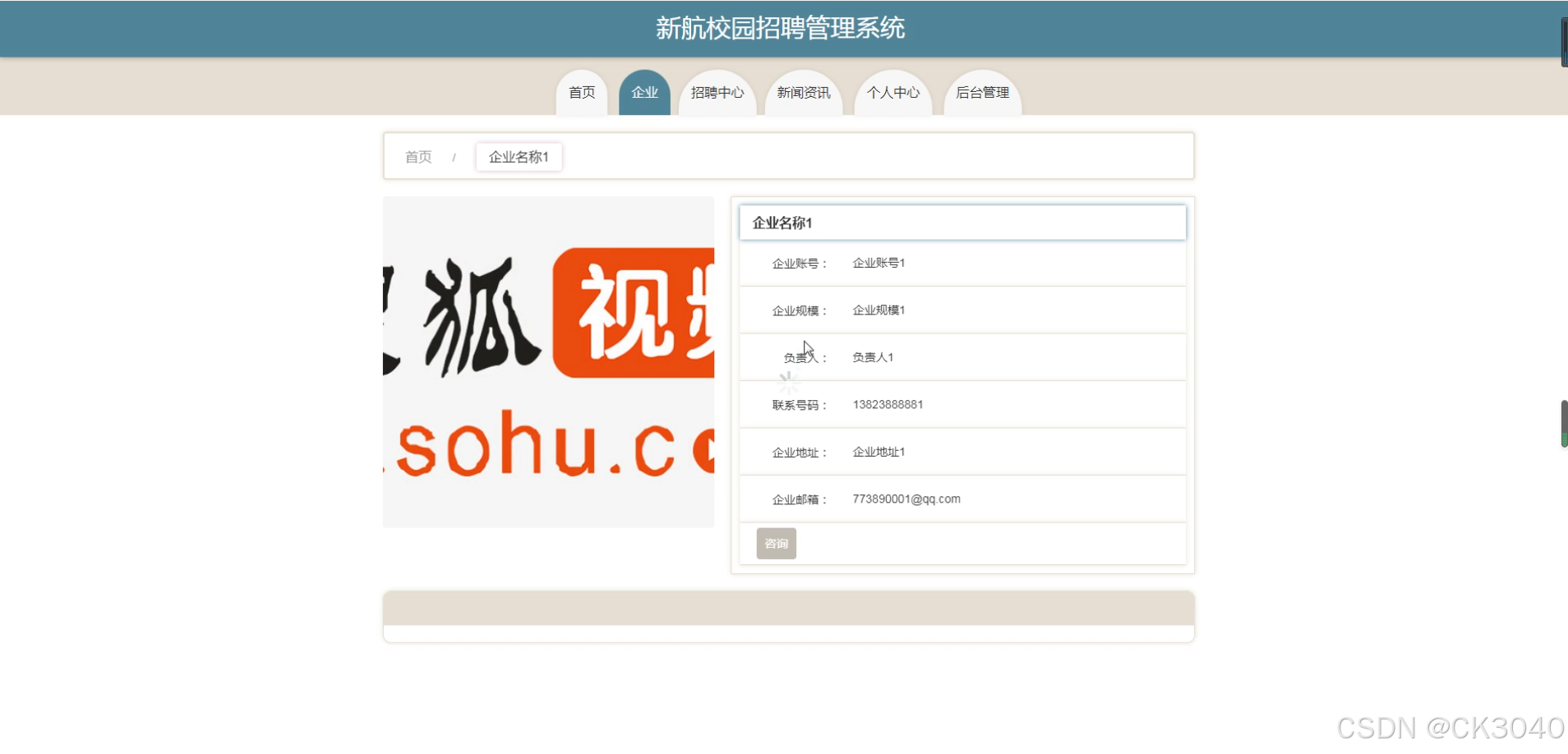Click the 企业名称1 title header

[x=962, y=223]
